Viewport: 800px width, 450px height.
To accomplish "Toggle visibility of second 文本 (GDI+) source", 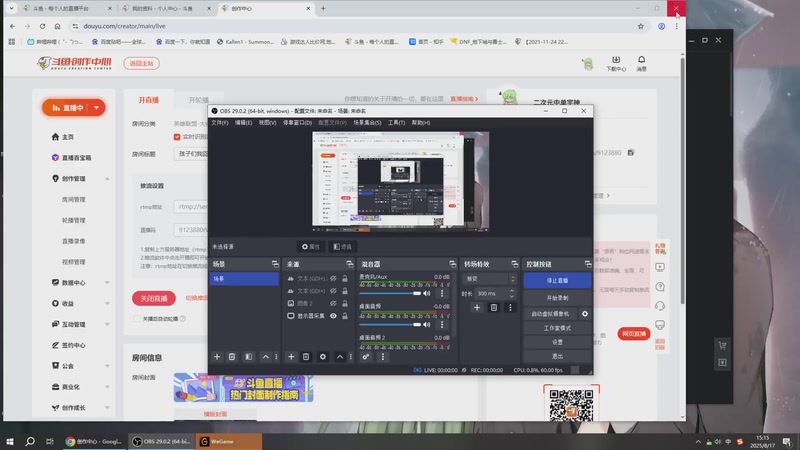I will pos(333,291).
